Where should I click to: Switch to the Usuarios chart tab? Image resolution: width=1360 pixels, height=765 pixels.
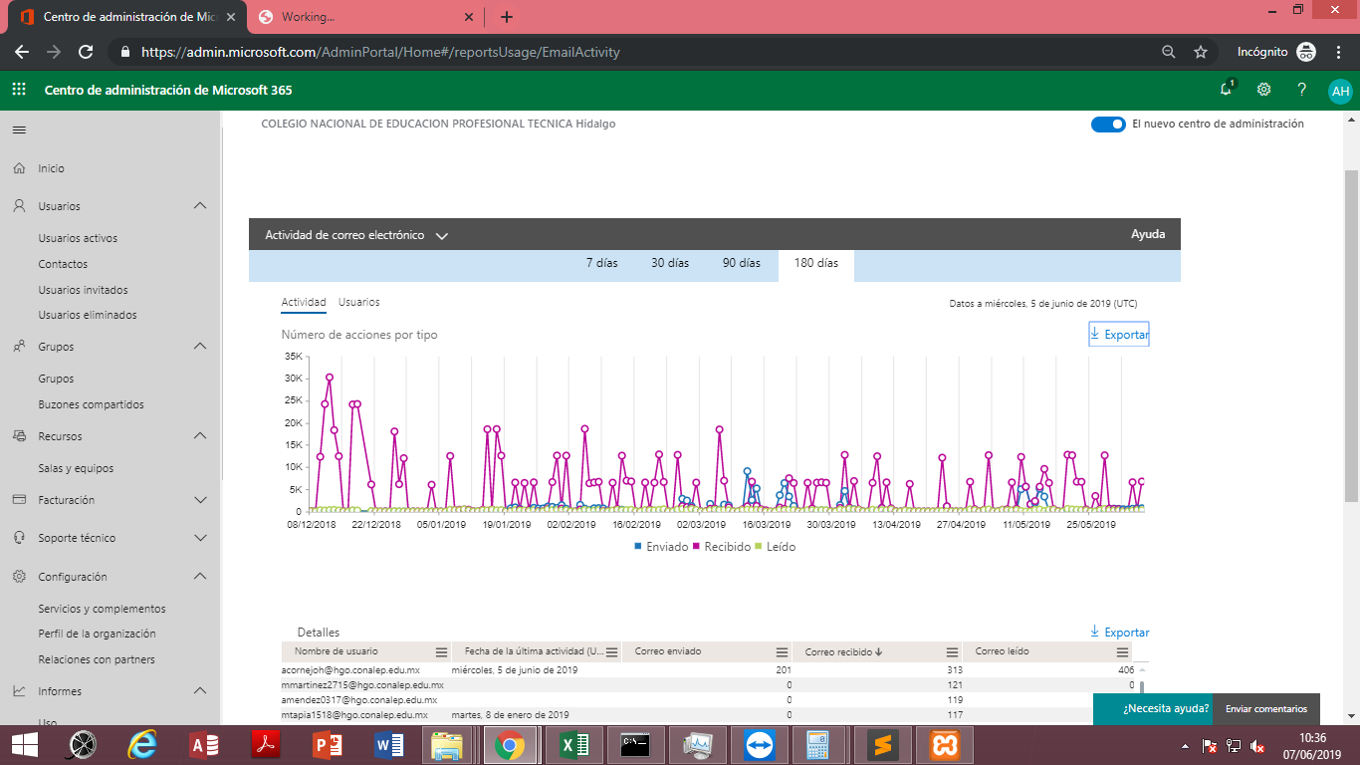click(359, 302)
